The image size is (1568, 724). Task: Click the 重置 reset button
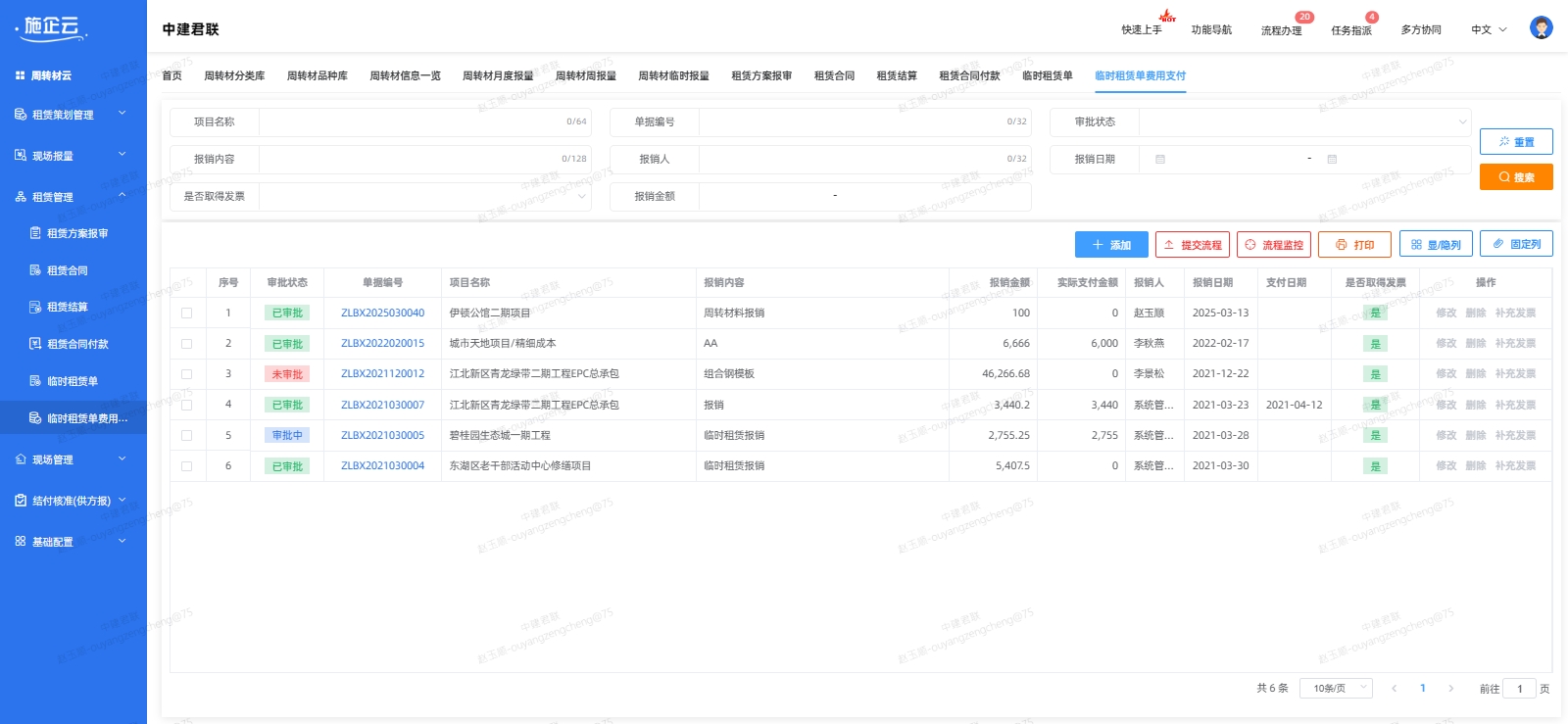point(1516,142)
